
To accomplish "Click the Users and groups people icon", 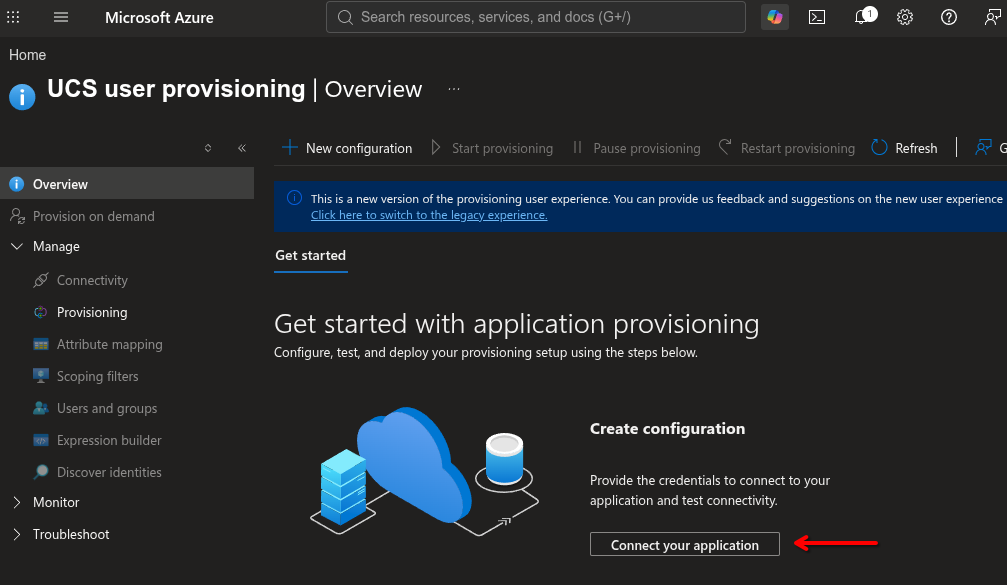I will pyautogui.click(x=40, y=408).
